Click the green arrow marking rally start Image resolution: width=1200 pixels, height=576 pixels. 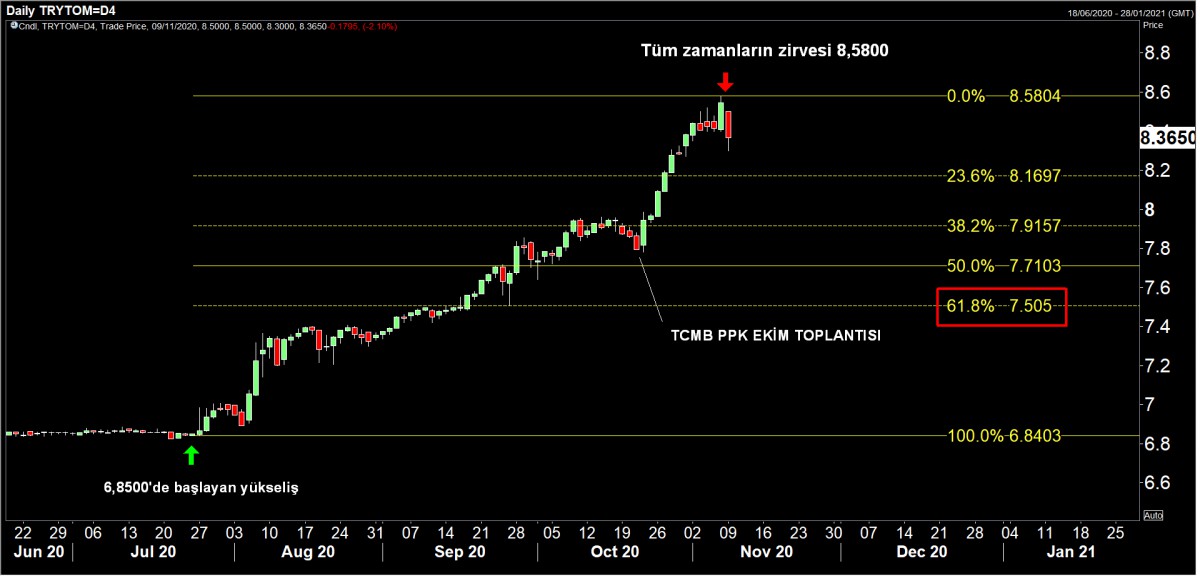[192, 456]
